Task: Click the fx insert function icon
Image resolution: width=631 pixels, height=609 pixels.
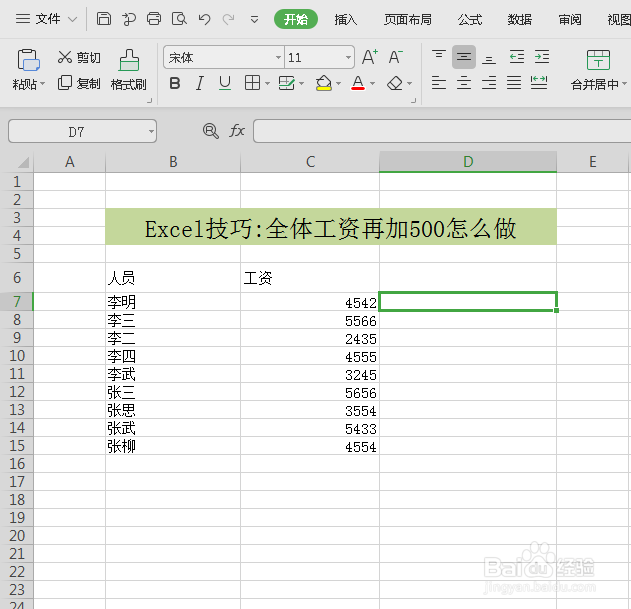Action: tap(237, 131)
